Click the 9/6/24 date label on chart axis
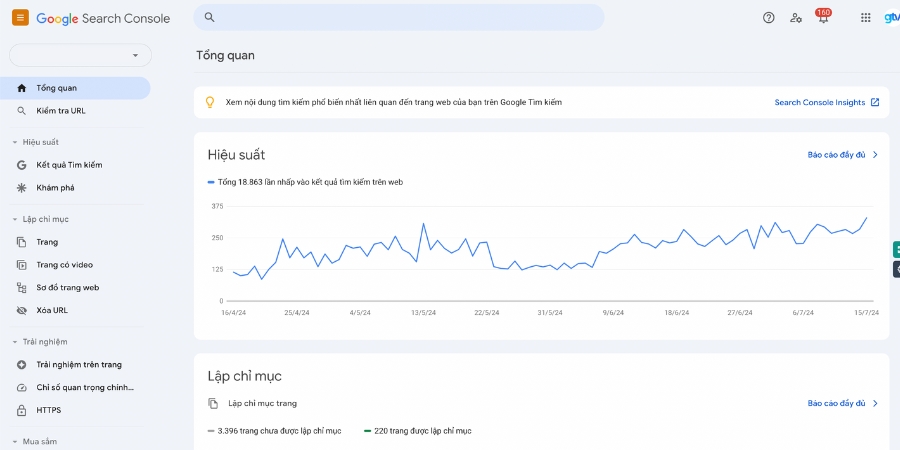900x450 pixels. tap(613, 313)
